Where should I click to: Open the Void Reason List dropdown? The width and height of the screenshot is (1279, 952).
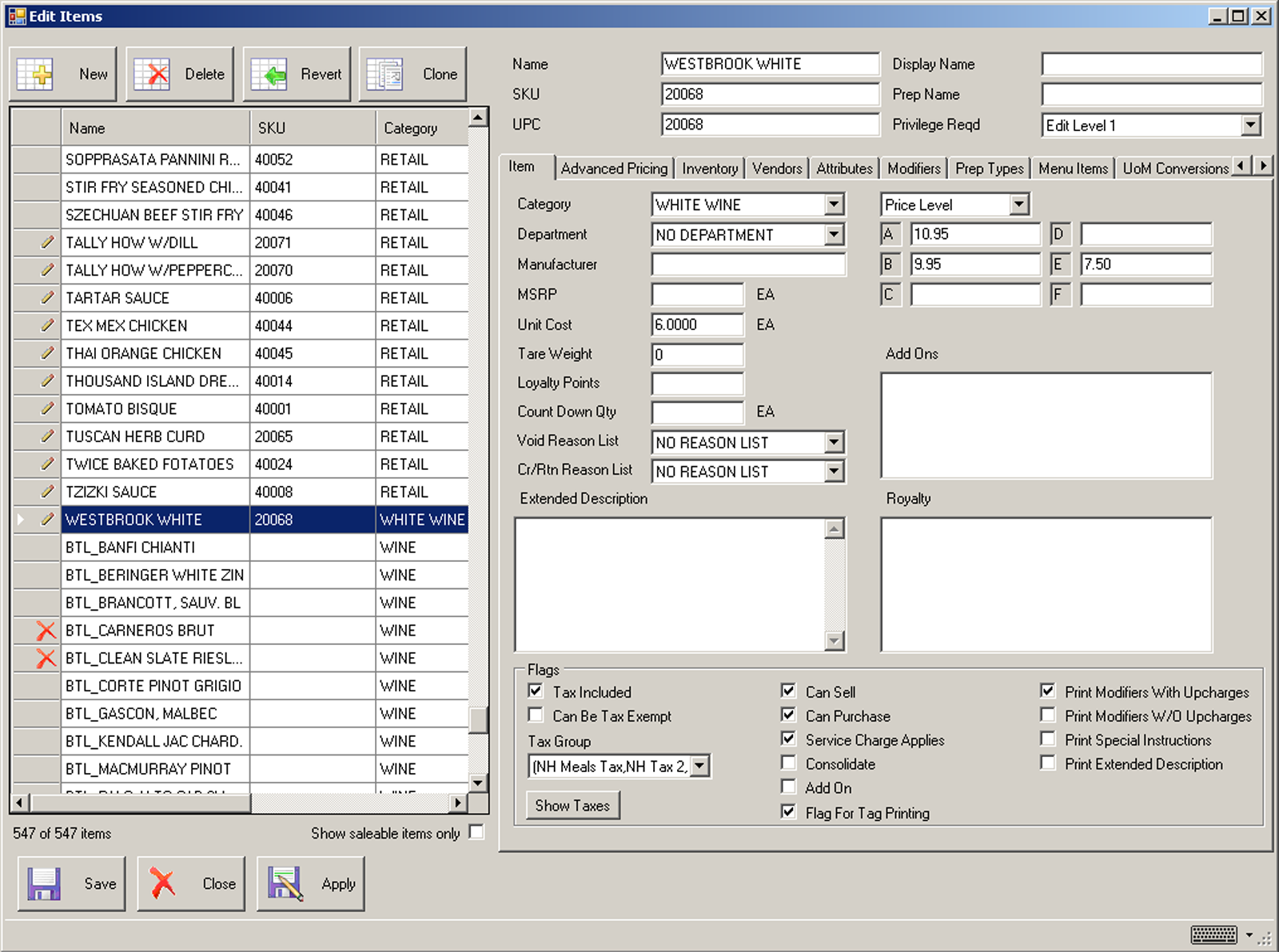click(834, 442)
